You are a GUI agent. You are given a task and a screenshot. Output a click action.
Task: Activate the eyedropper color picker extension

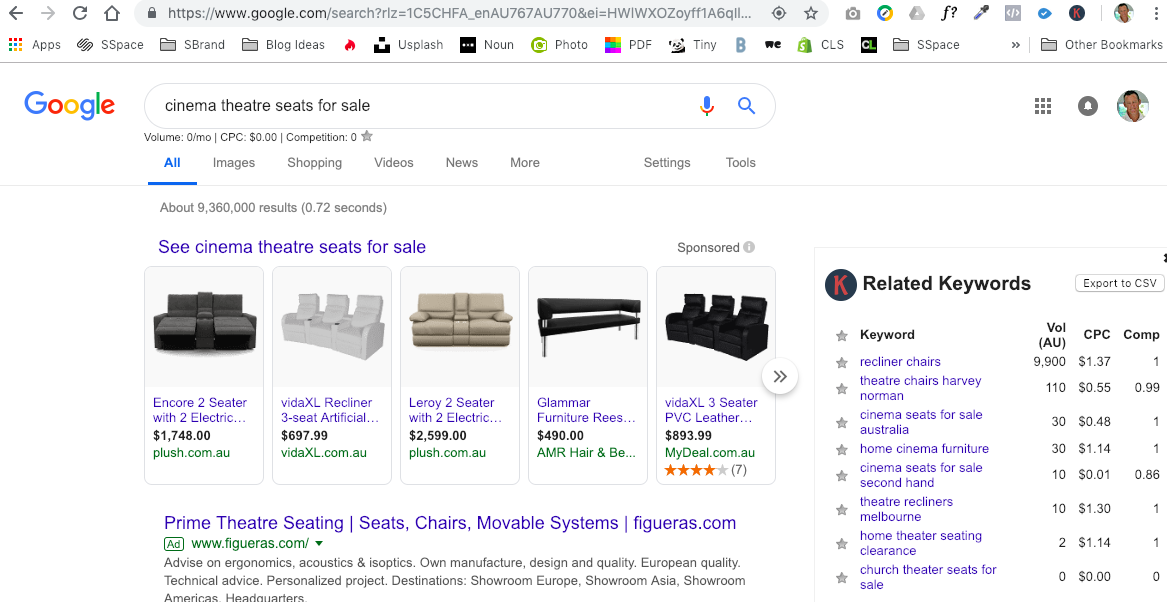coord(981,13)
